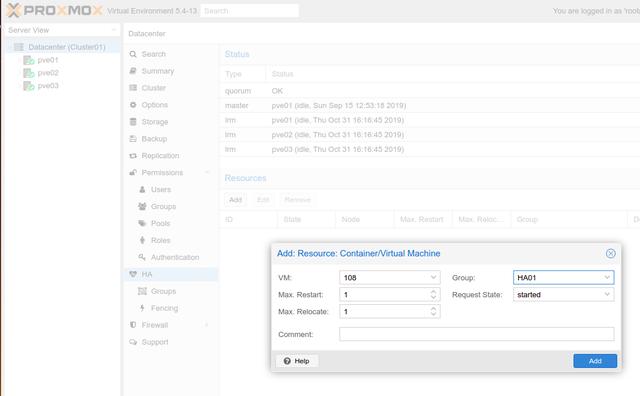Click the Summary book icon
Screen dimensions: 640x396
click(133, 71)
